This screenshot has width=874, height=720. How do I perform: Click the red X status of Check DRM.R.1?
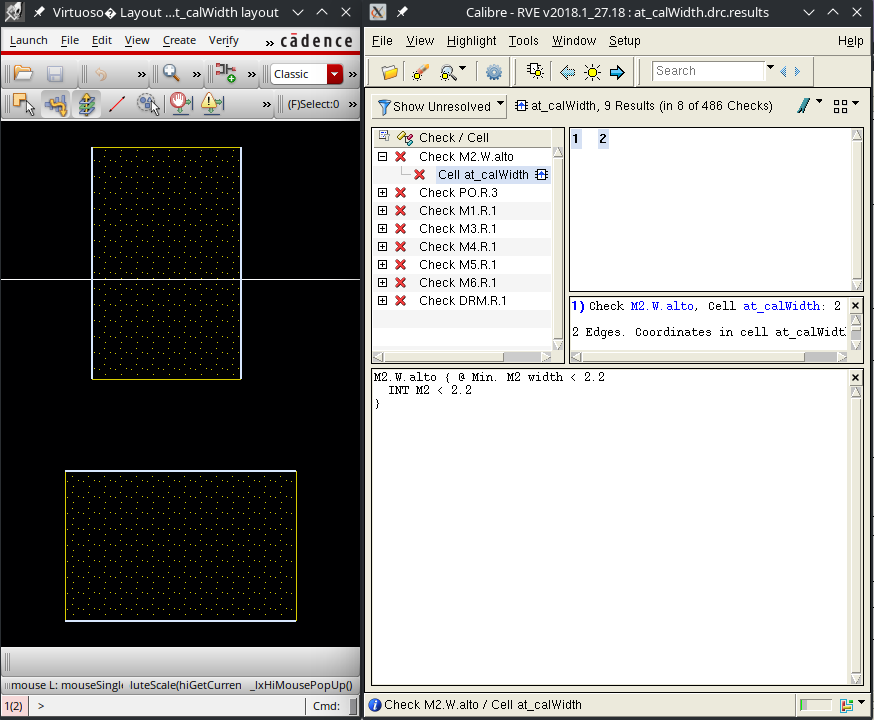pos(400,301)
